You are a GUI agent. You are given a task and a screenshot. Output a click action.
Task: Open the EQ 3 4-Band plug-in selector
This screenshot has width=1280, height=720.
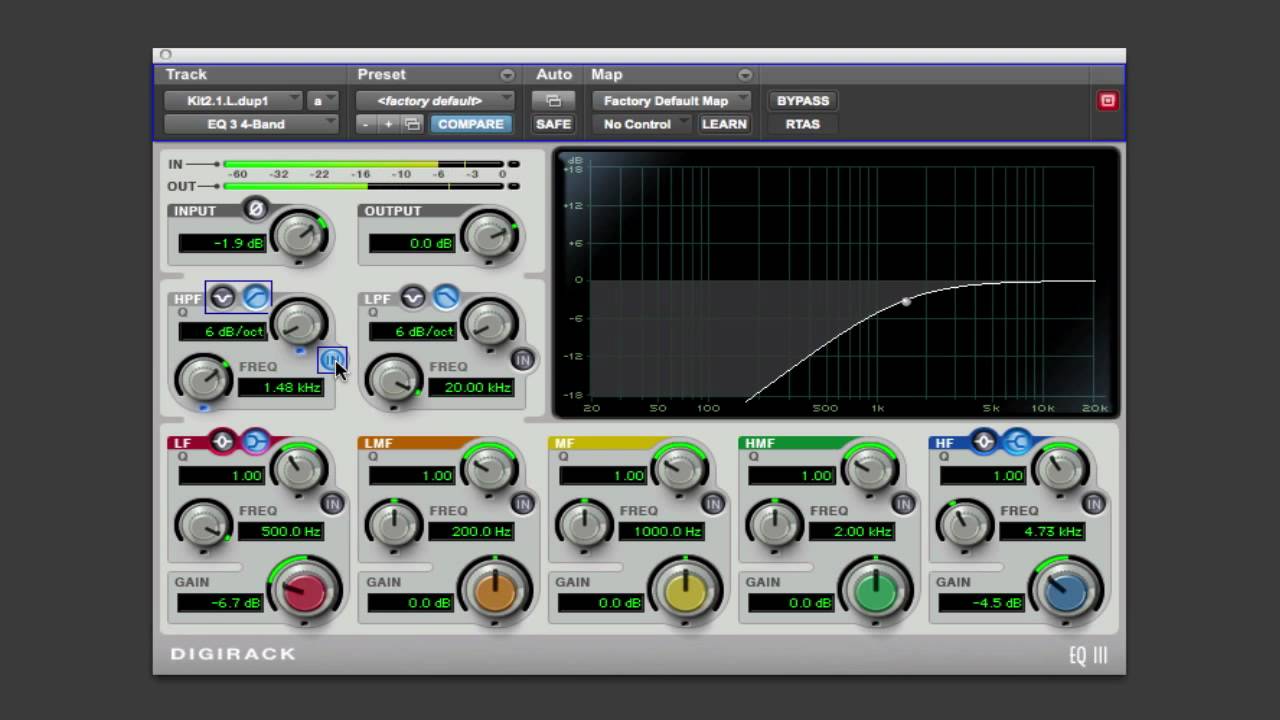coord(252,124)
